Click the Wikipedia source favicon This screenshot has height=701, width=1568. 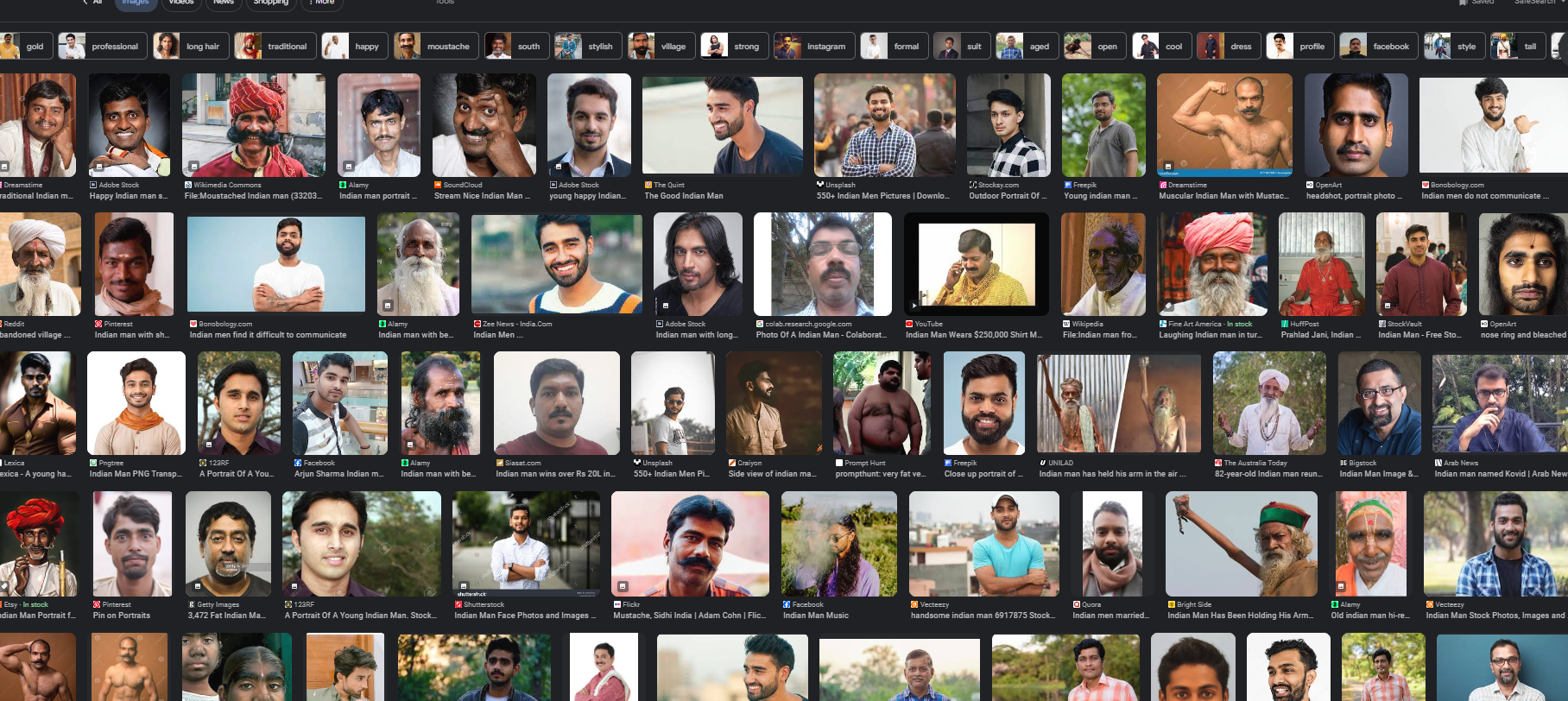click(1066, 324)
